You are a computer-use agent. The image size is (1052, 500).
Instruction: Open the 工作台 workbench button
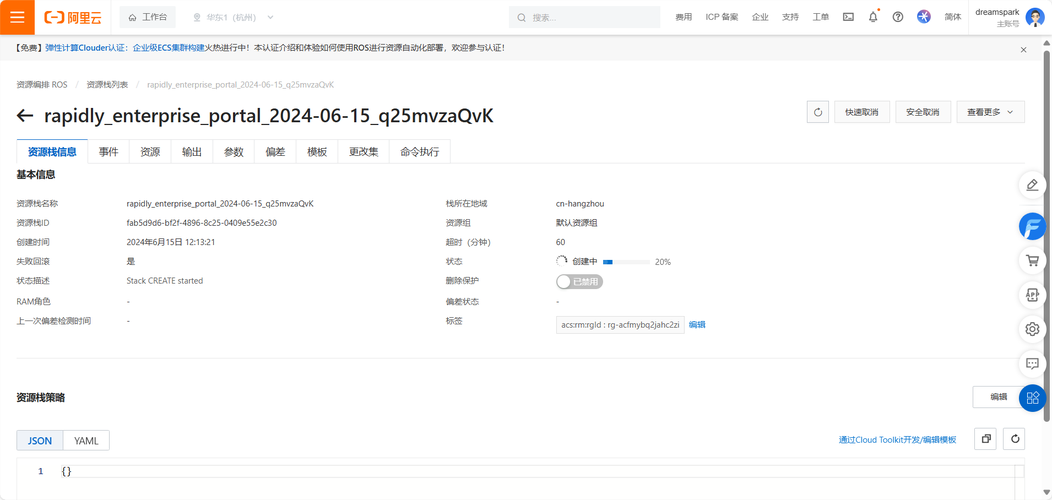click(148, 17)
